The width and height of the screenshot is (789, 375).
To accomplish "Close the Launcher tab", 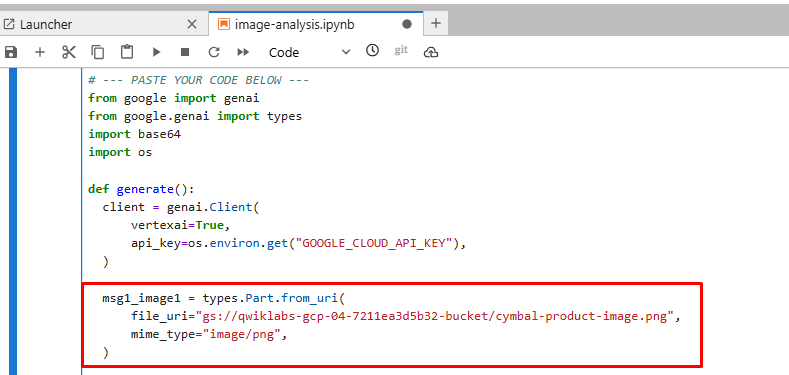I will tap(192, 24).
